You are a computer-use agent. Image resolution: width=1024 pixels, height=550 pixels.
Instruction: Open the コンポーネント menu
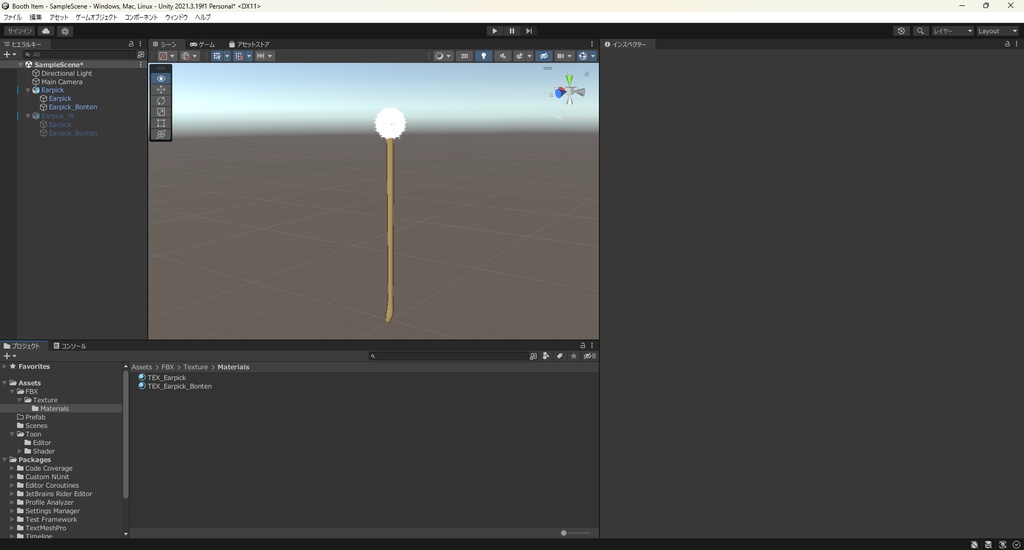point(141,18)
